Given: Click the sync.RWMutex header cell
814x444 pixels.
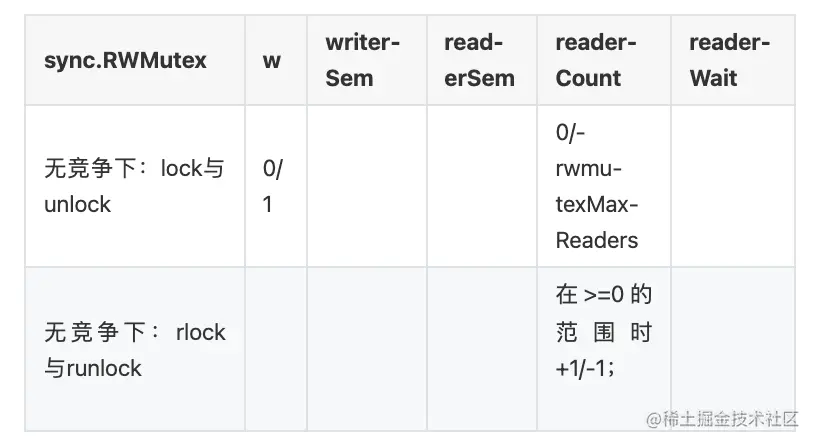Looking at the screenshot, I should (x=125, y=60).
